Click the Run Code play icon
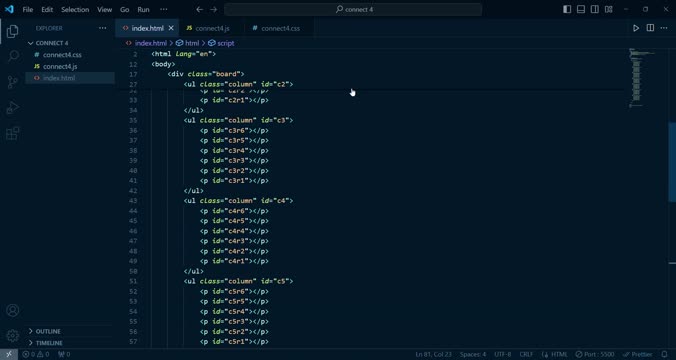Viewport: 676px width, 360px height. pos(636,28)
